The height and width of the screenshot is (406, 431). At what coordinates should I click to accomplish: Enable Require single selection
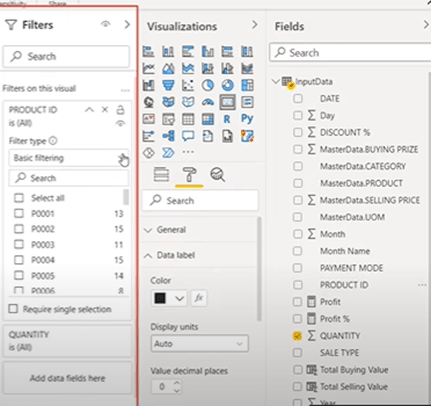coord(13,309)
